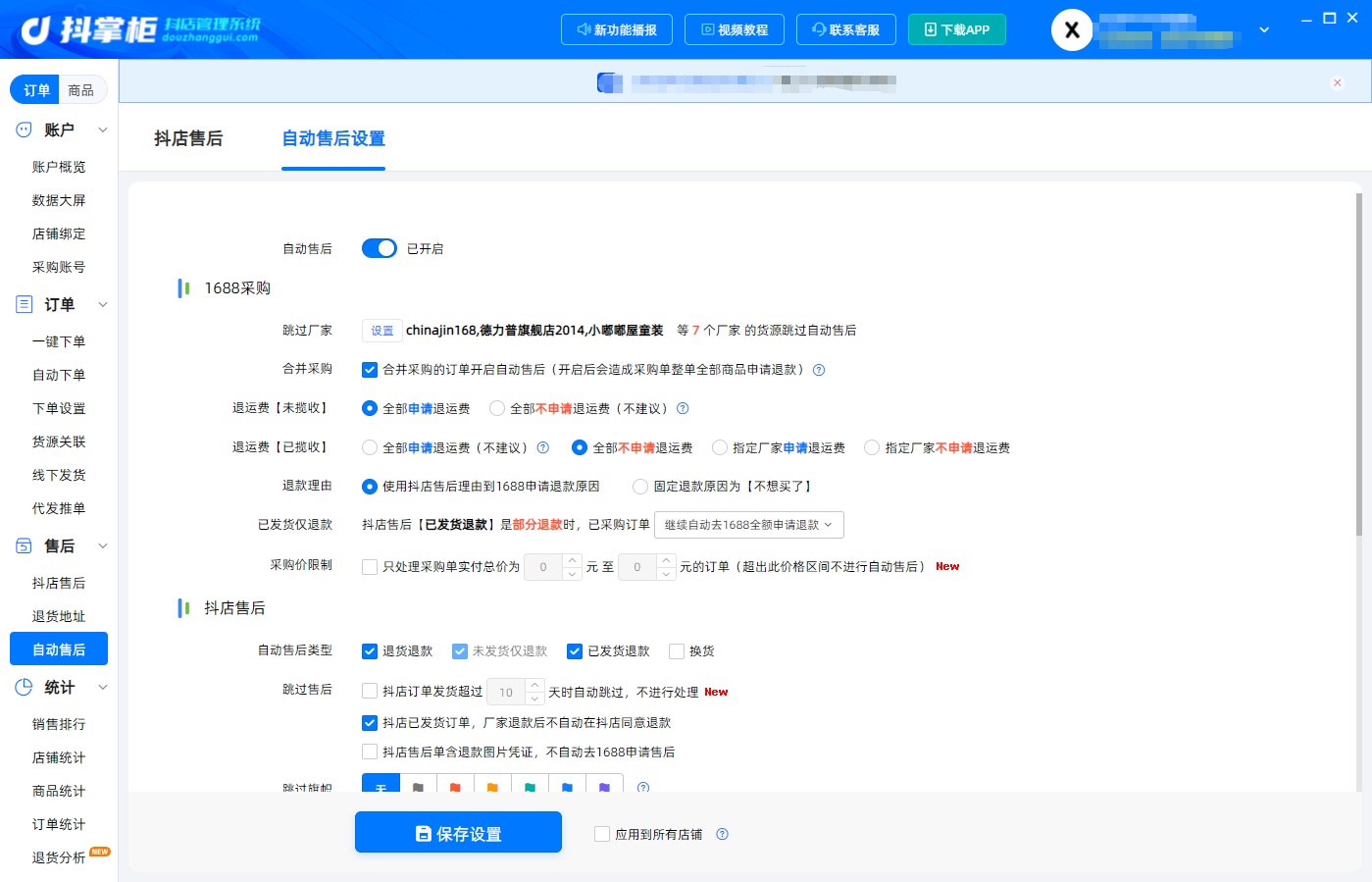This screenshot has width=1372, height=882.
Task: Open 数据大屏 in sidebar
Action: click(x=59, y=200)
